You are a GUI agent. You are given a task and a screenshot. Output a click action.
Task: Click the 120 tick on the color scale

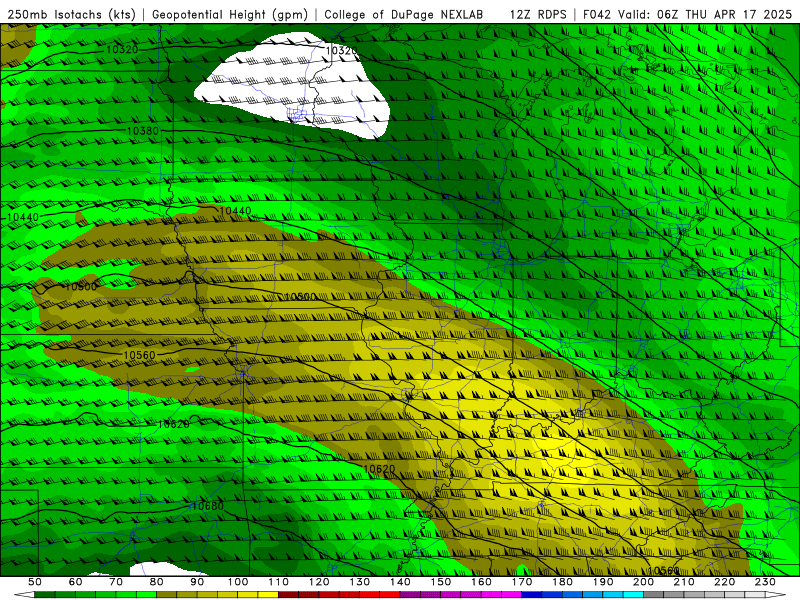click(319, 582)
